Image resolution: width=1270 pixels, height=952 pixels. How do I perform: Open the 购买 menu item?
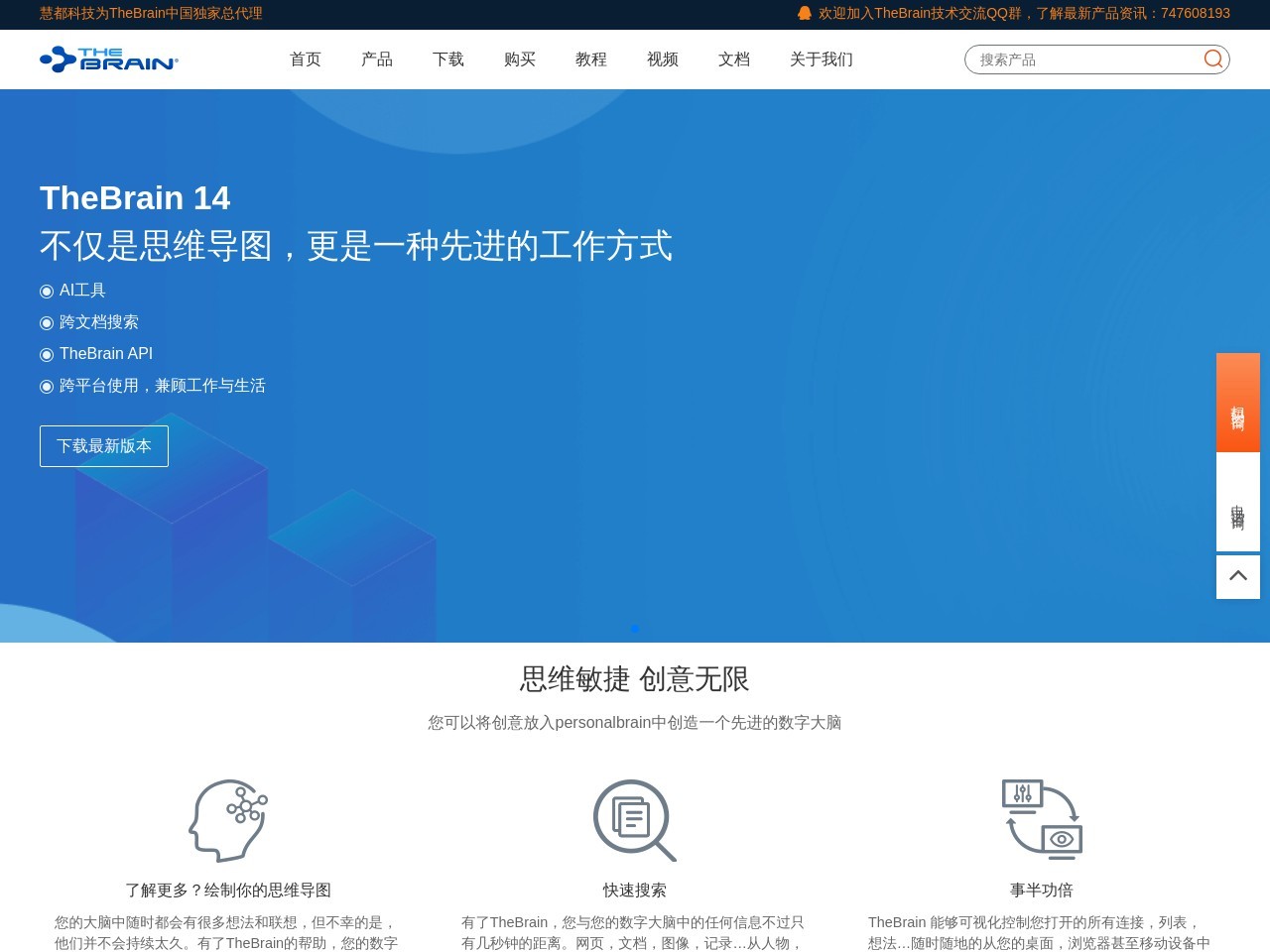coord(520,59)
